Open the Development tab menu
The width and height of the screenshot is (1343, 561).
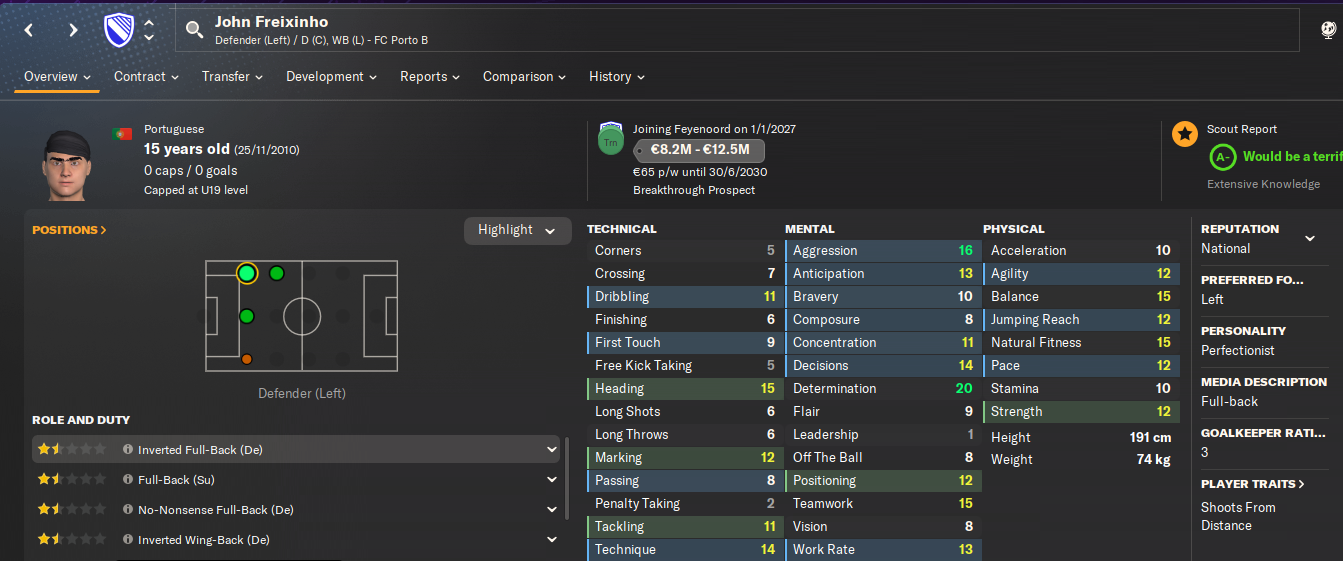331,77
